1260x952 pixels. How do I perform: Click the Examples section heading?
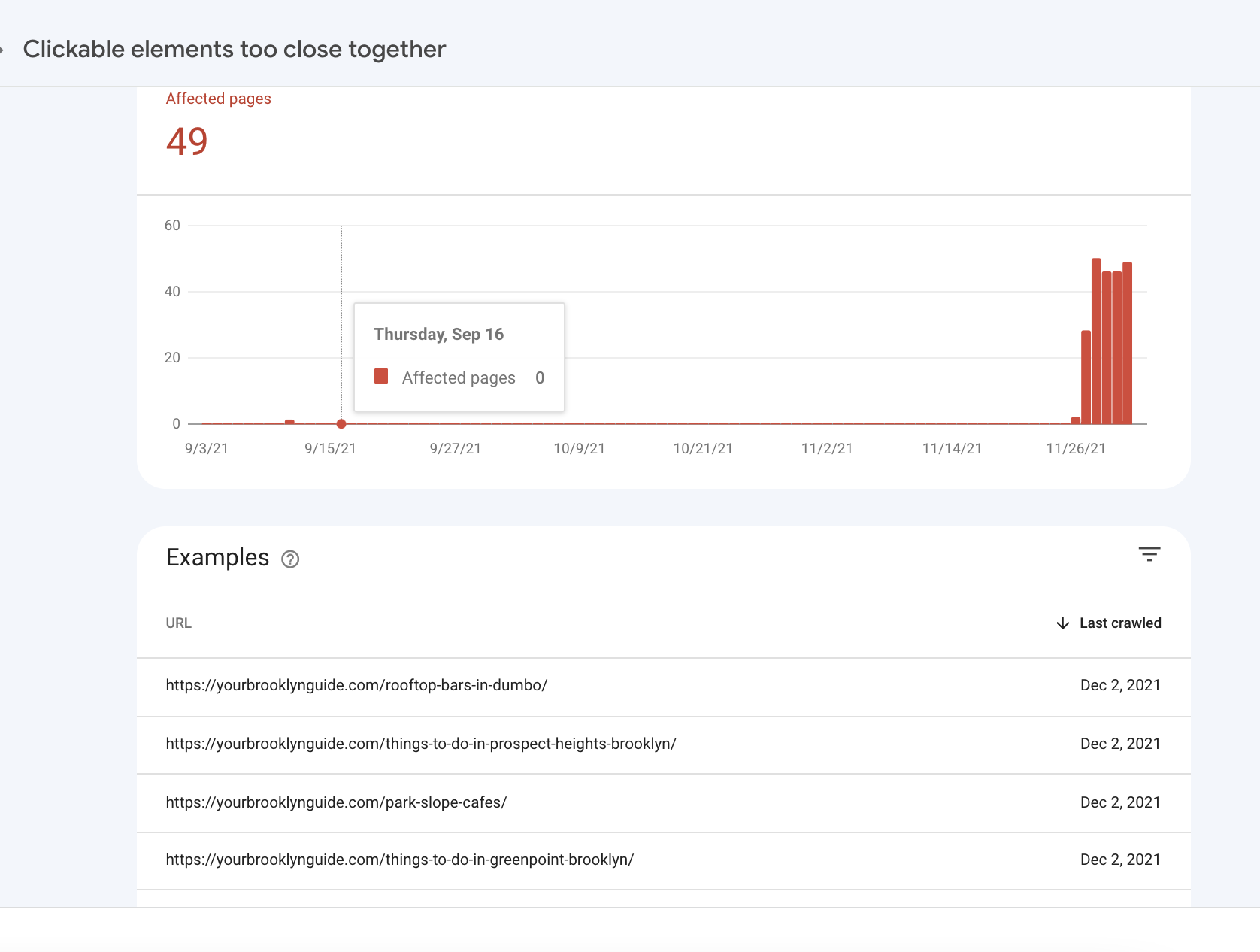point(217,558)
